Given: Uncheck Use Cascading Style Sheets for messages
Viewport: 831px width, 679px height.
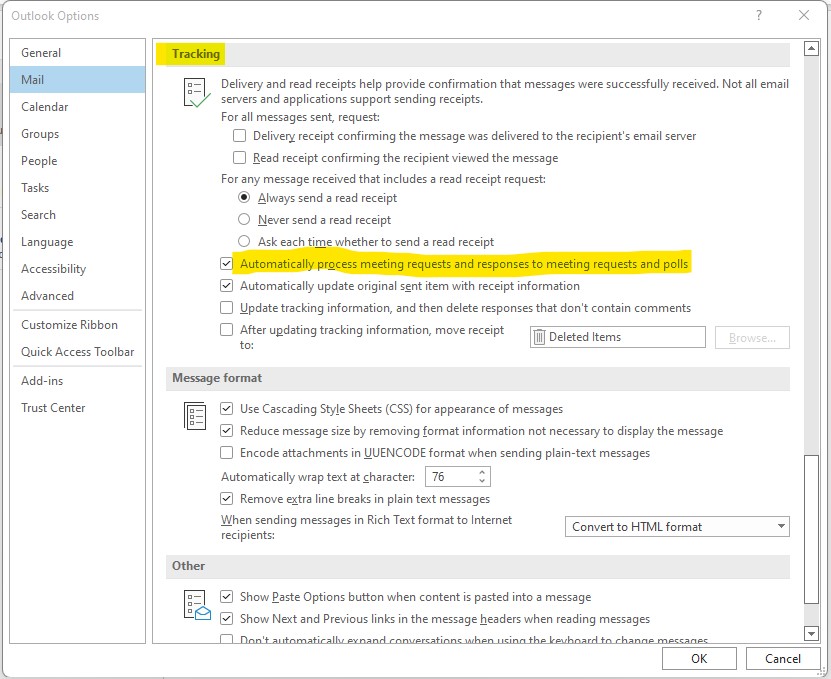Looking at the screenshot, I should pyautogui.click(x=225, y=409).
